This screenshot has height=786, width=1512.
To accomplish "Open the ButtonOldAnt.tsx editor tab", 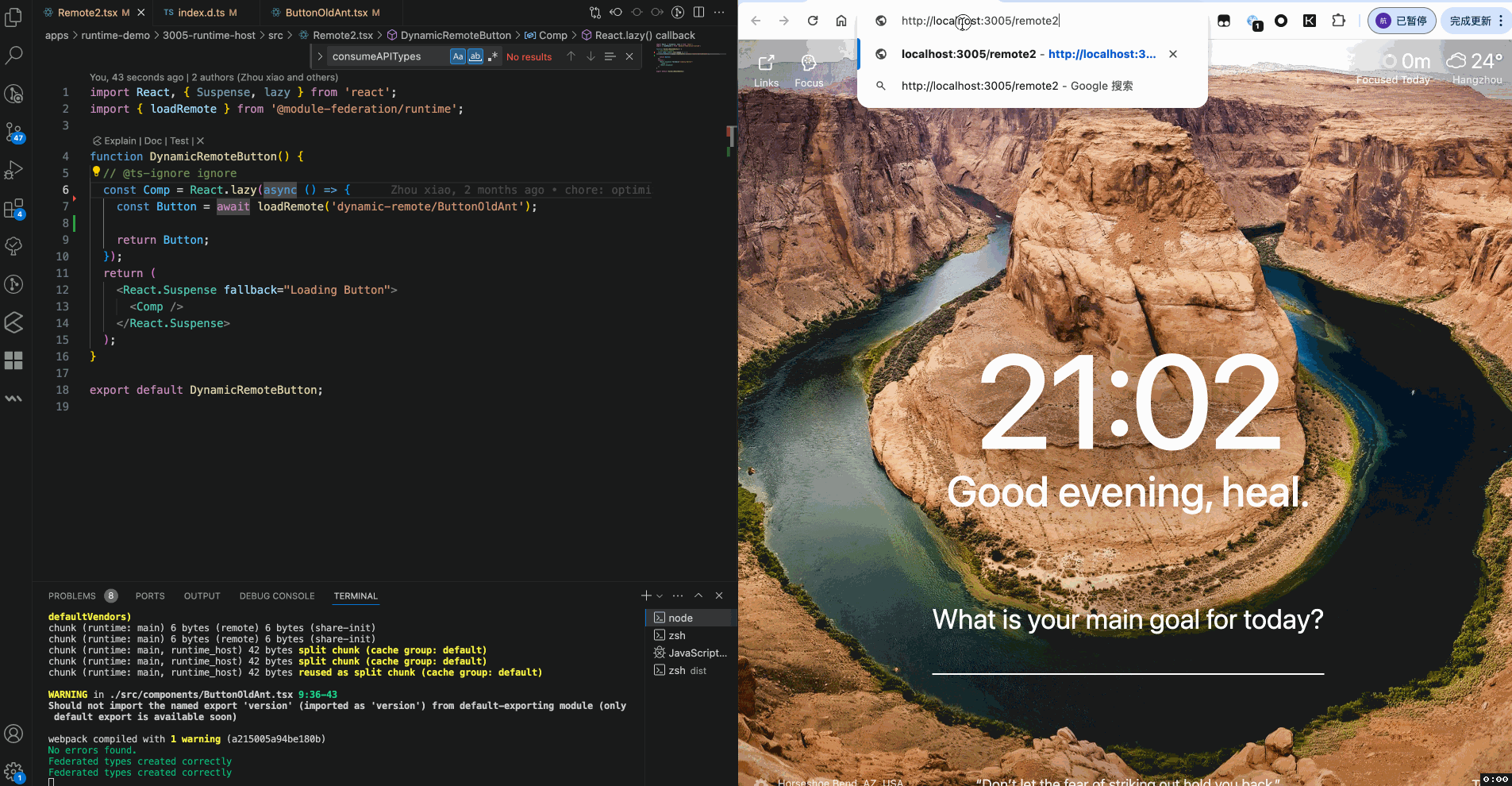I will click(326, 13).
